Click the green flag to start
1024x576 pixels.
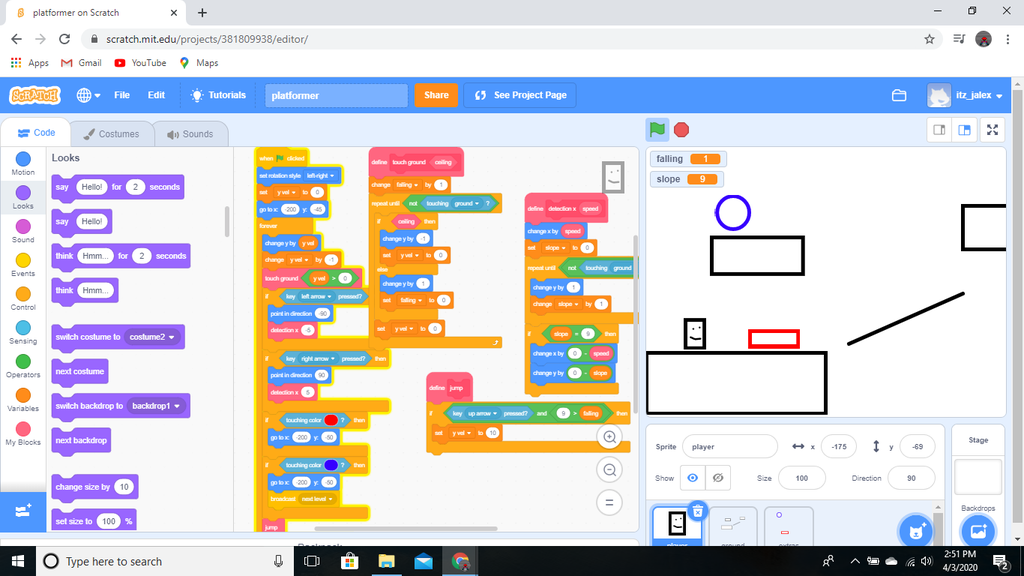(657, 130)
